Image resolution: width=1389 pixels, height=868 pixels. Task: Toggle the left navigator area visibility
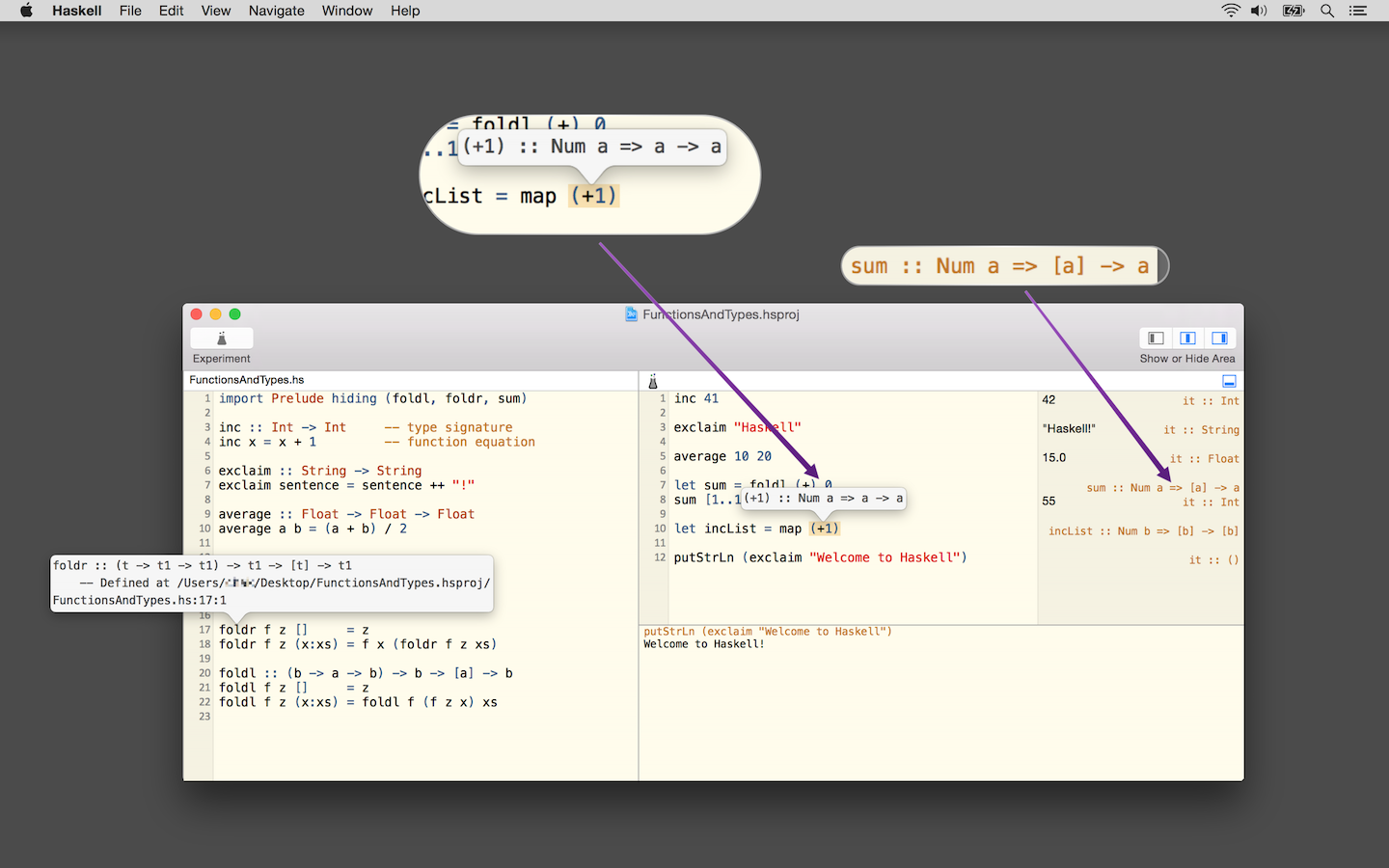pos(1156,339)
